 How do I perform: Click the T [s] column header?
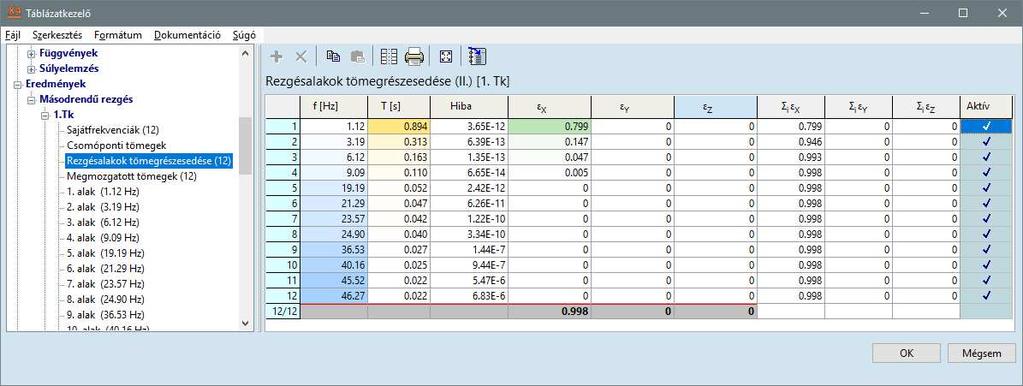[x=399, y=107]
